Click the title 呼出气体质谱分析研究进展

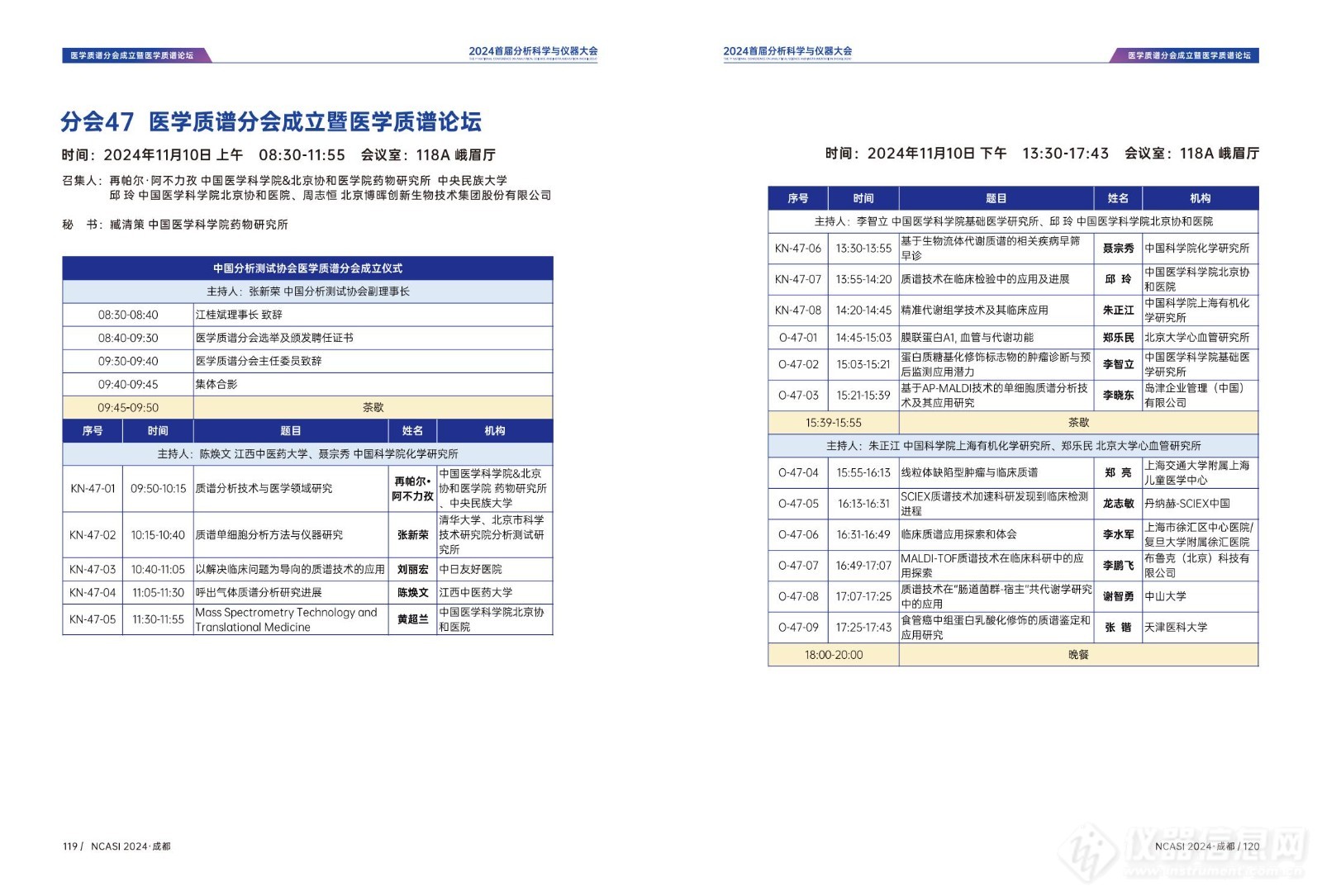(259, 592)
